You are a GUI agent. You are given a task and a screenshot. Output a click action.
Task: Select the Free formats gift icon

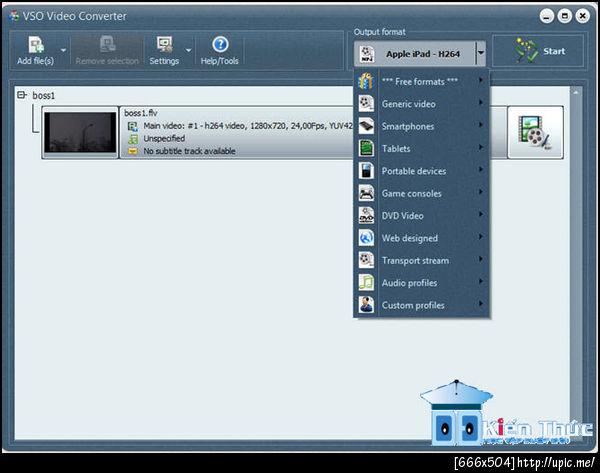(x=366, y=82)
